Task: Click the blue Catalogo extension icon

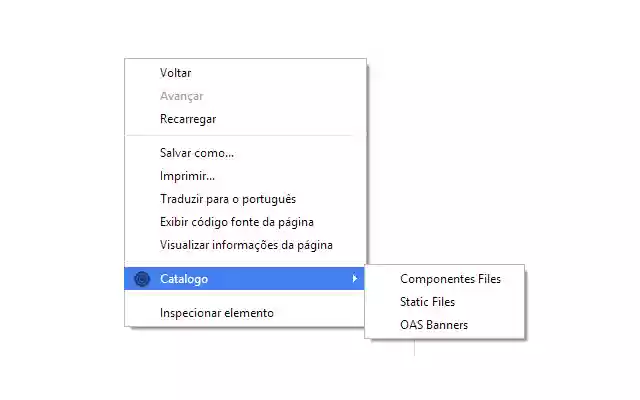Action: [x=141, y=279]
